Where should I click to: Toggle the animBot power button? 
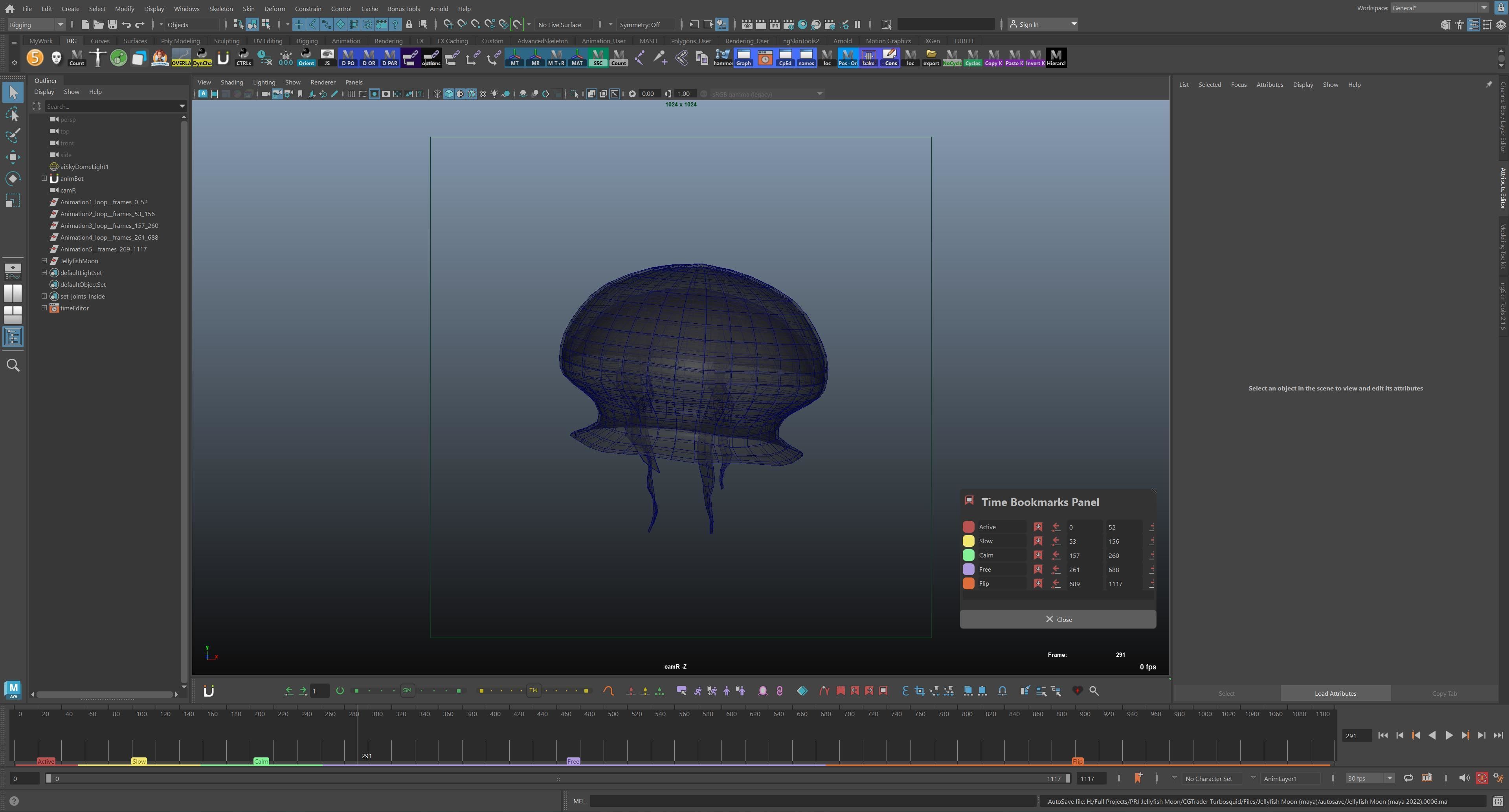pyautogui.click(x=340, y=691)
